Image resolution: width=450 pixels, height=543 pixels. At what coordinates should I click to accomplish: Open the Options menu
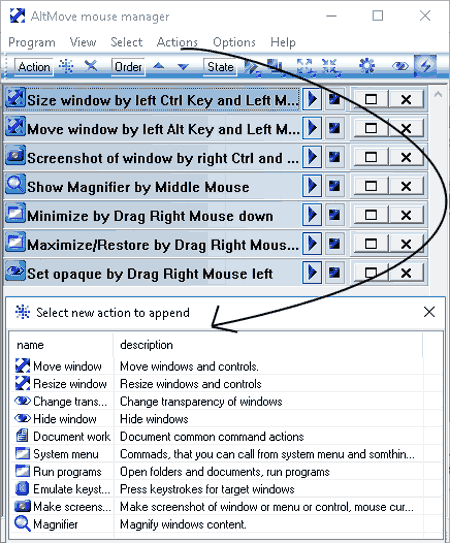point(234,42)
